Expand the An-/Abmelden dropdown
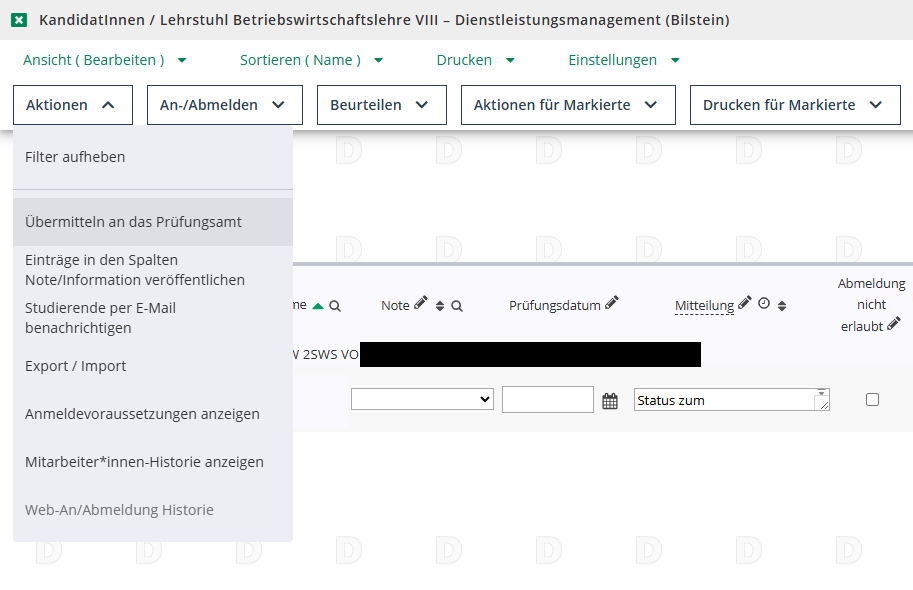The height and width of the screenshot is (590, 913). (224, 105)
